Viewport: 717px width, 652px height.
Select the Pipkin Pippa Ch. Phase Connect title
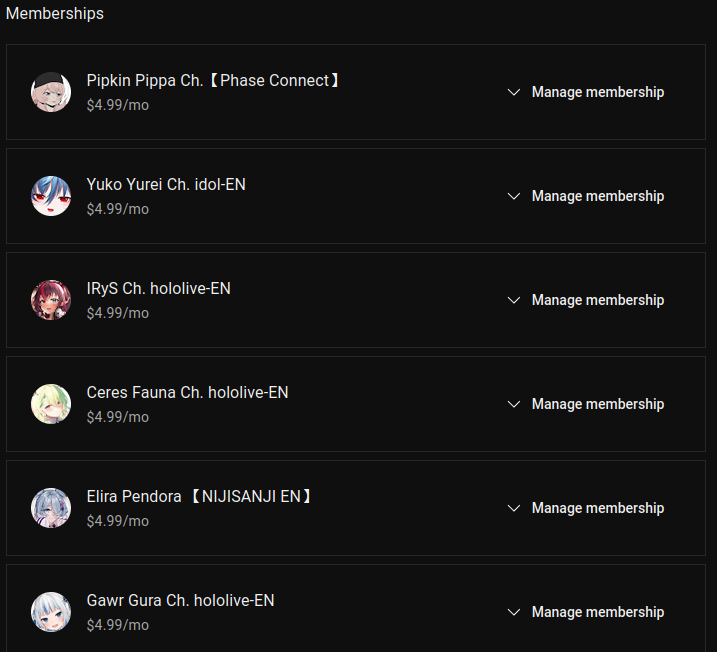213,80
